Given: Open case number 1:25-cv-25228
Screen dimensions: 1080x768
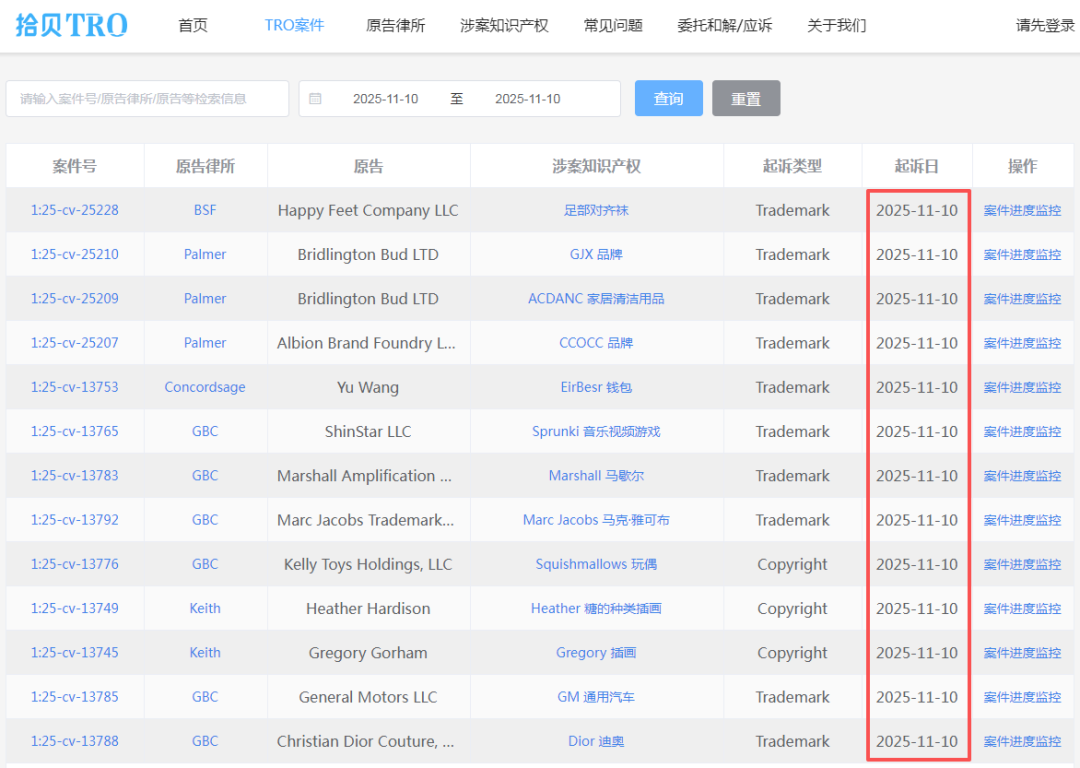Looking at the screenshot, I should (75, 210).
